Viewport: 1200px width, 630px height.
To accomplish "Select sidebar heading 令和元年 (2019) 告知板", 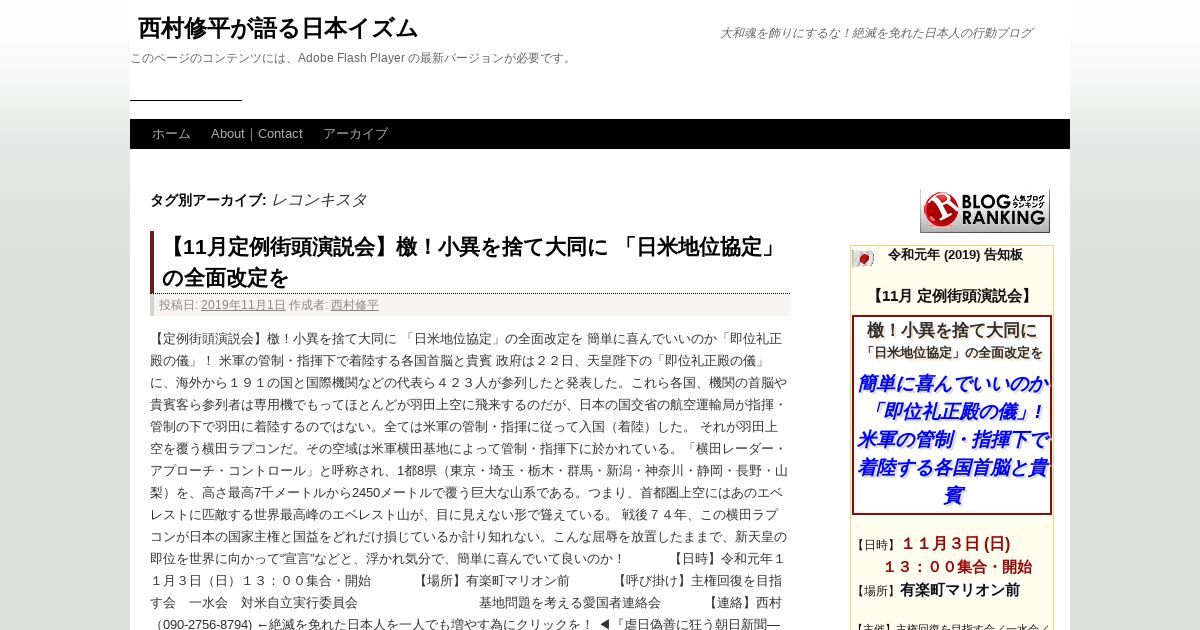I will 955,255.
